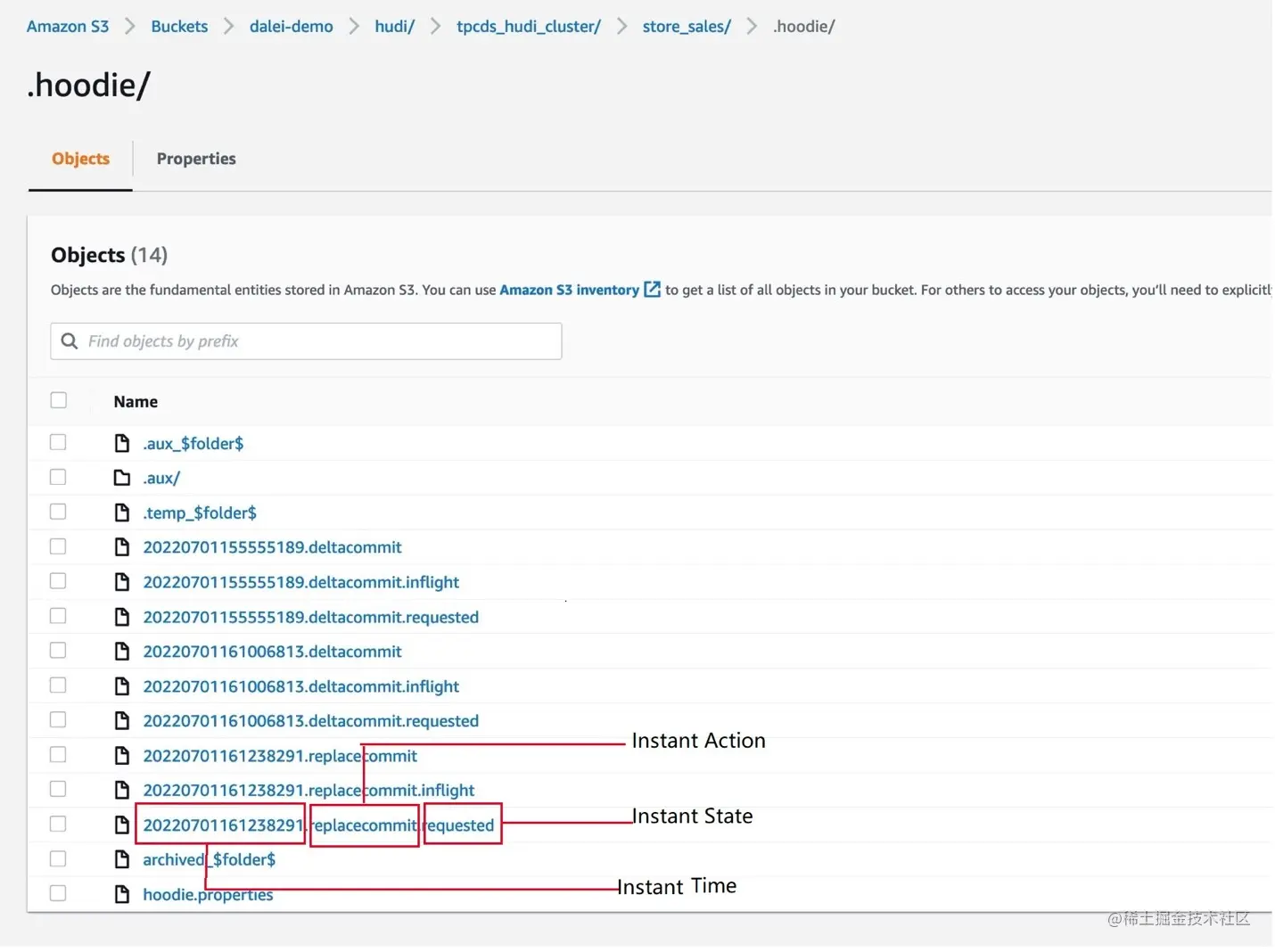Select checkbox for 20220701161006813.deltacommit
This screenshot has height=952, width=1275.
pyautogui.click(x=59, y=651)
